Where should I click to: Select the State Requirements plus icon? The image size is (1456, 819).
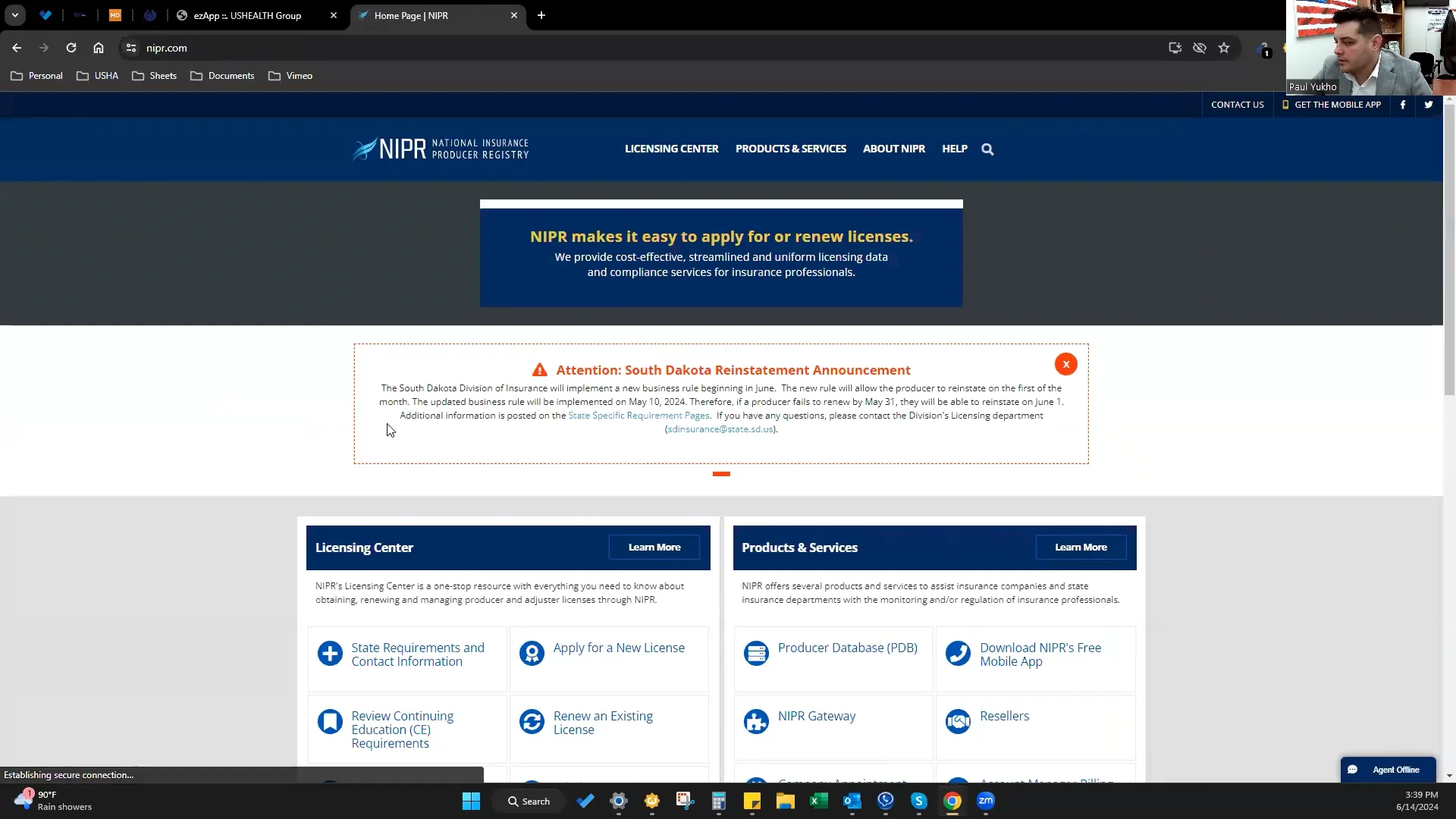tap(330, 653)
